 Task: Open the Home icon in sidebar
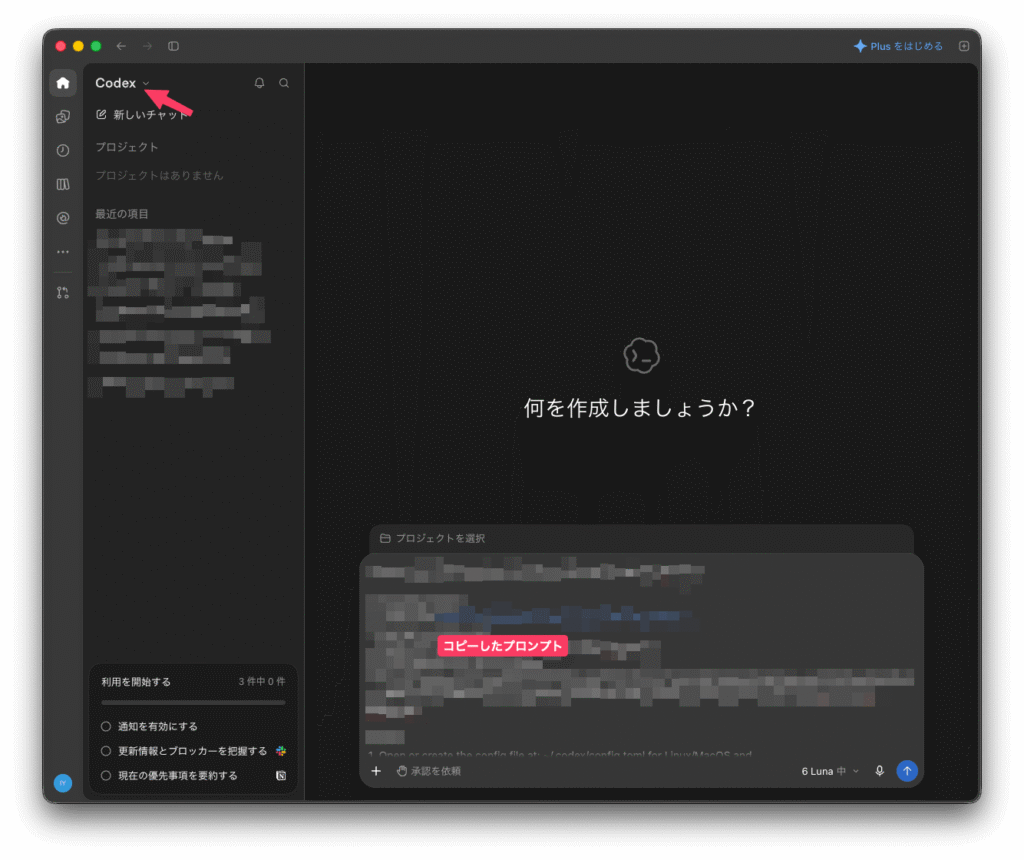[x=63, y=83]
